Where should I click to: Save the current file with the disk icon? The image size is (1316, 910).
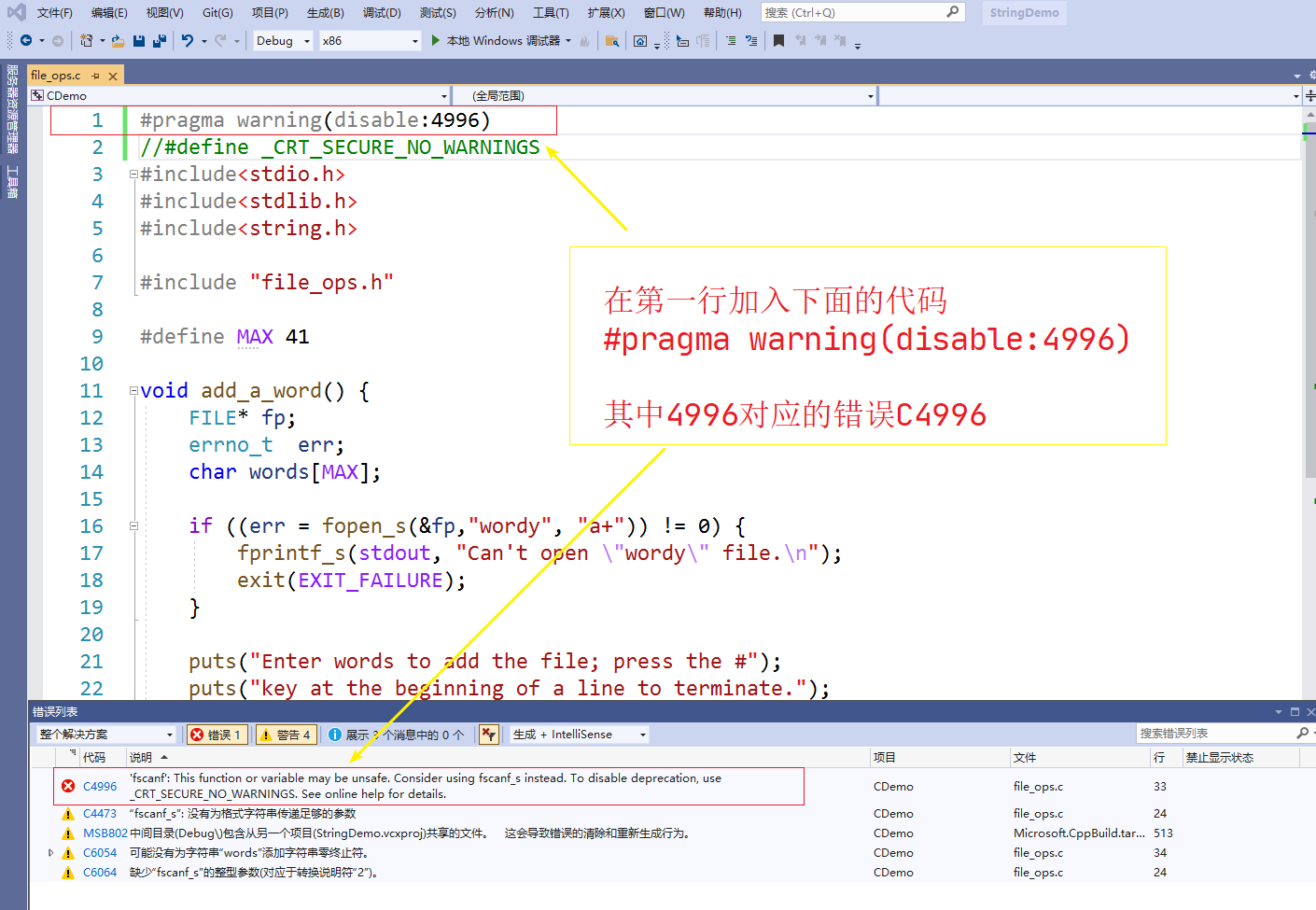(x=139, y=40)
